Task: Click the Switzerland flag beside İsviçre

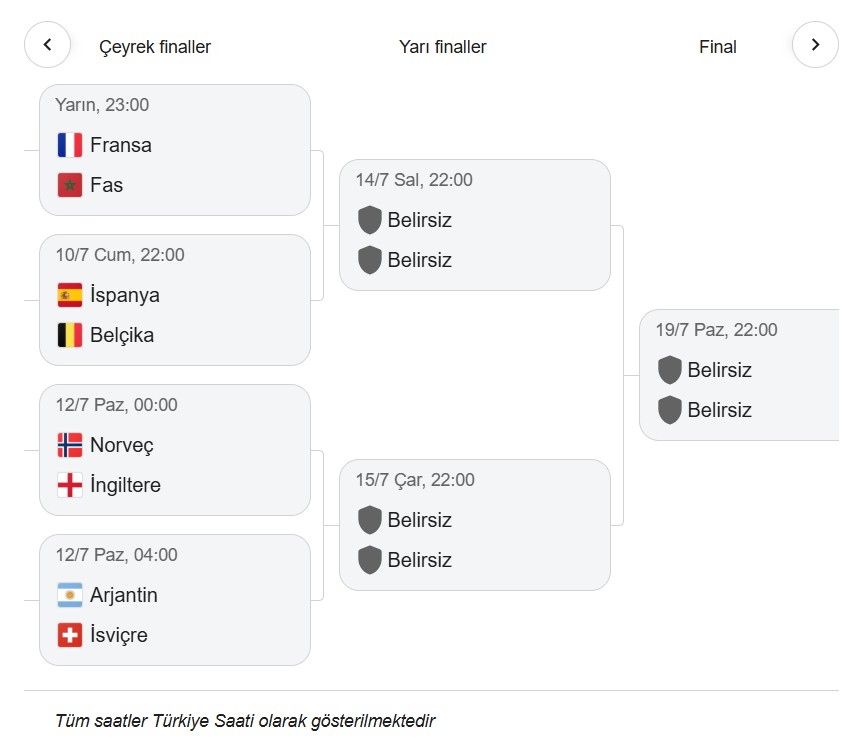Action: pyautogui.click(x=70, y=635)
